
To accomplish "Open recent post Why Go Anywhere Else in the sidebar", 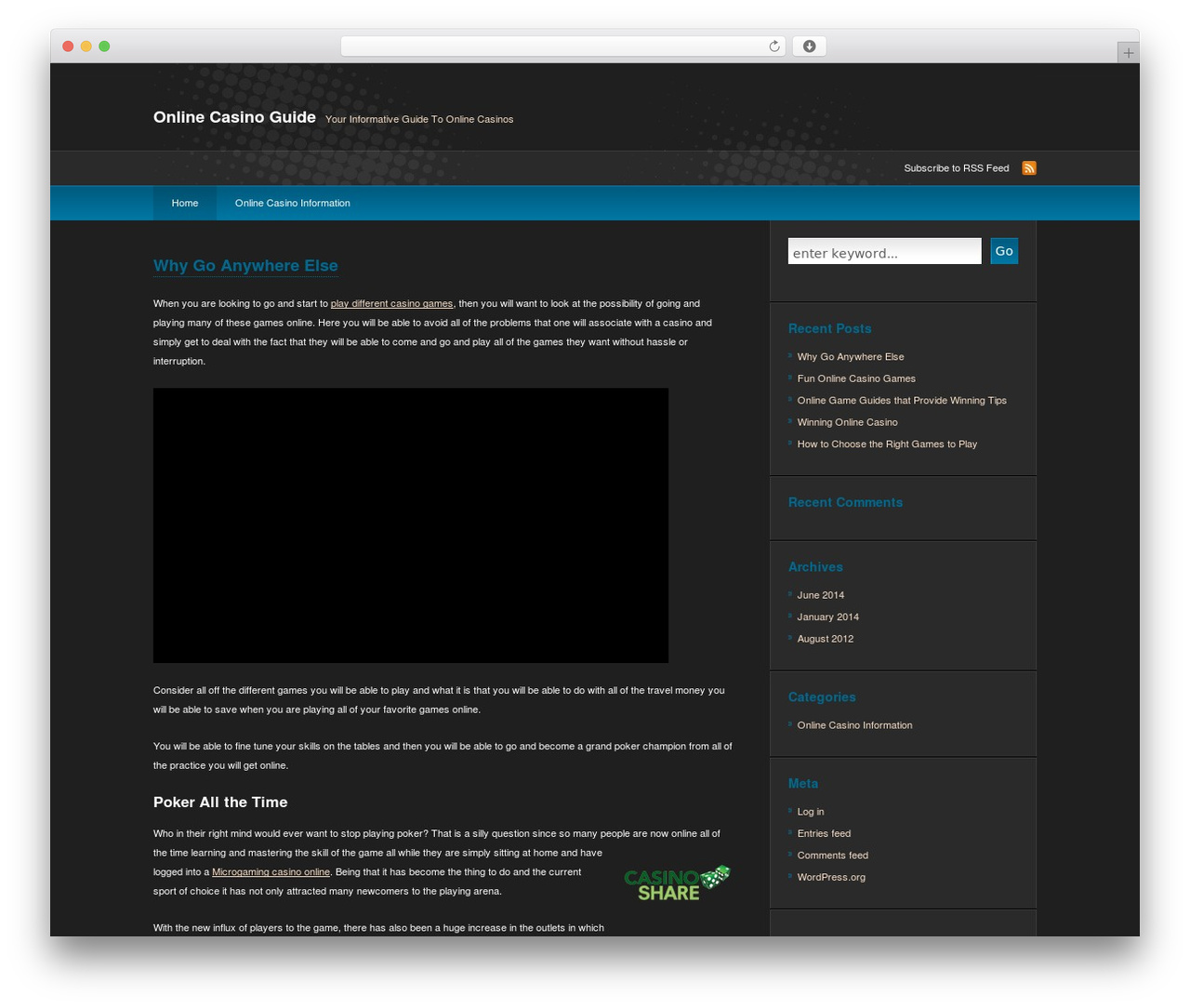I will click(x=851, y=357).
